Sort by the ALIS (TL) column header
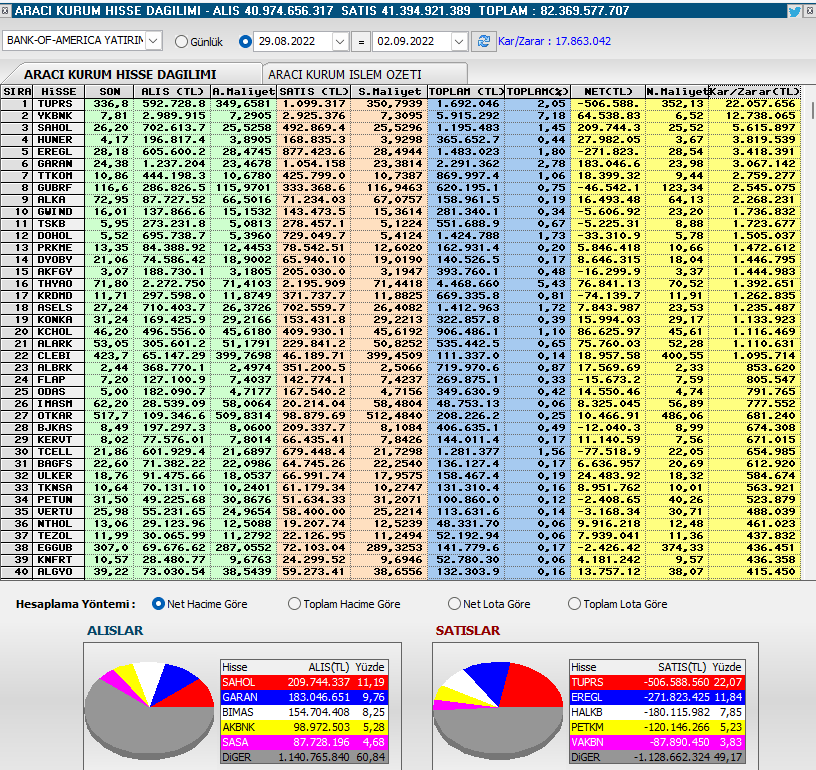 [172, 92]
